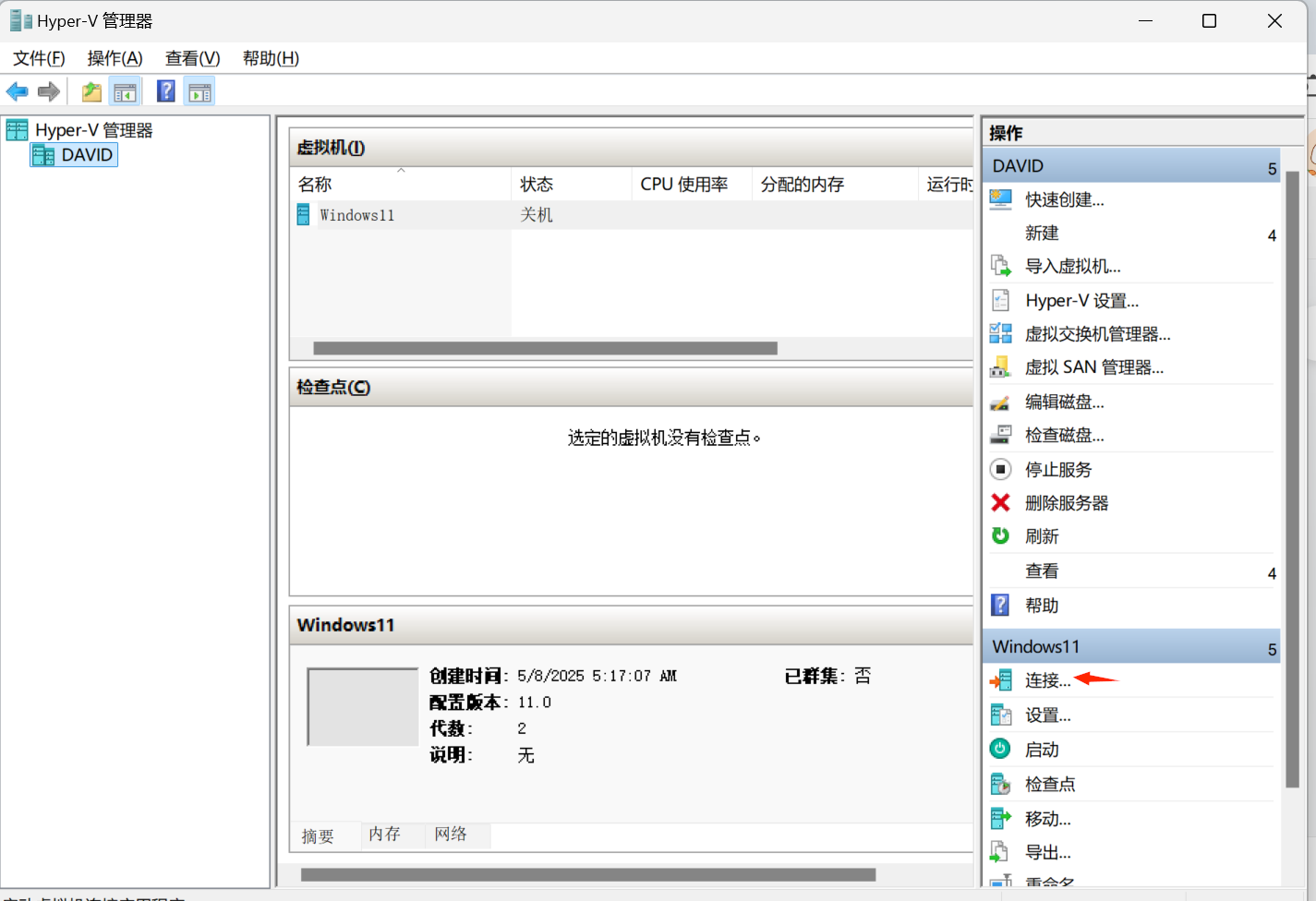The width and height of the screenshot is (1316, 901).
Task: Click the 编辑磁盘 icon
Action: click(x=1000, y=402)
